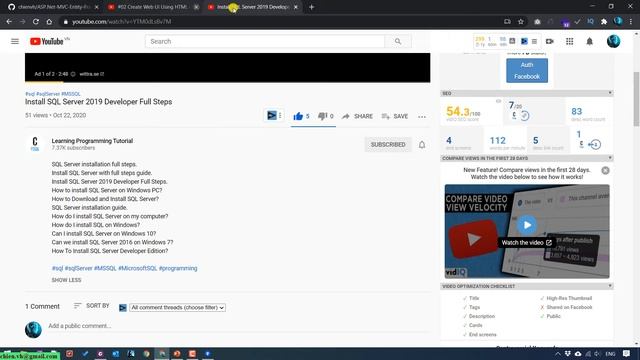The height and width of the screenshot is (360, 640).
Task: Open the three-dot more actions menu
Action: coord(422,117)
